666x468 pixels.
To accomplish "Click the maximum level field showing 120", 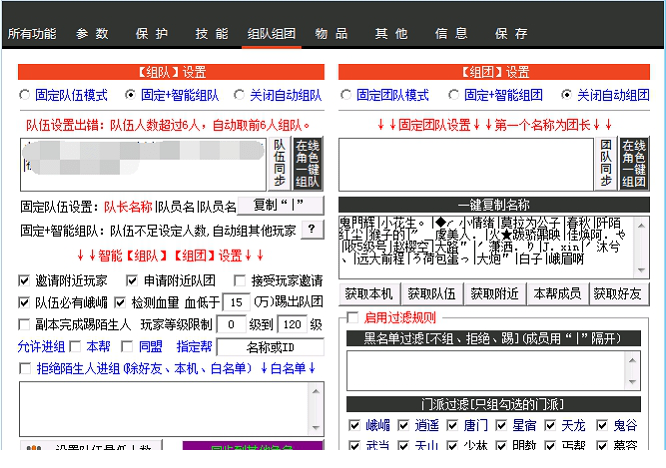I will coord(292,325).
